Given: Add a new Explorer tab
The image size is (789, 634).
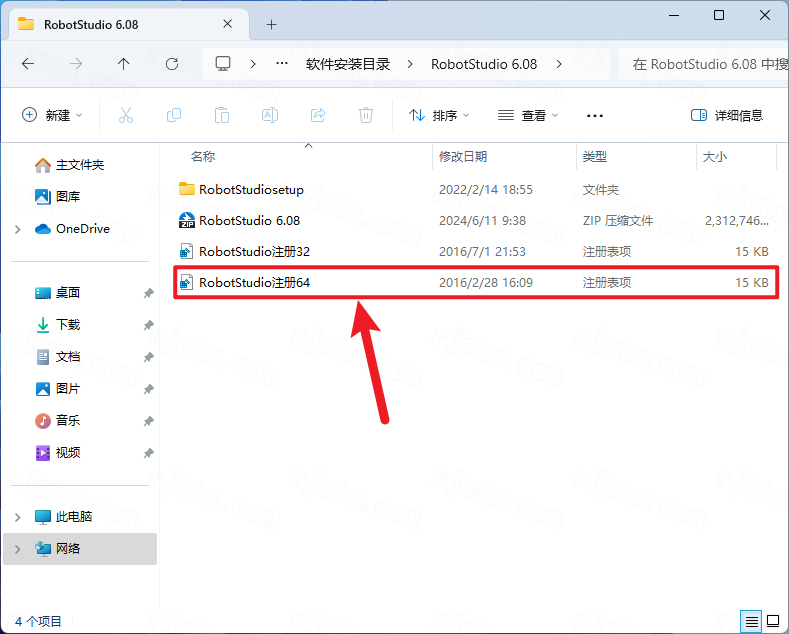Looking at the screenshot, I should click(x=272, y=24).
